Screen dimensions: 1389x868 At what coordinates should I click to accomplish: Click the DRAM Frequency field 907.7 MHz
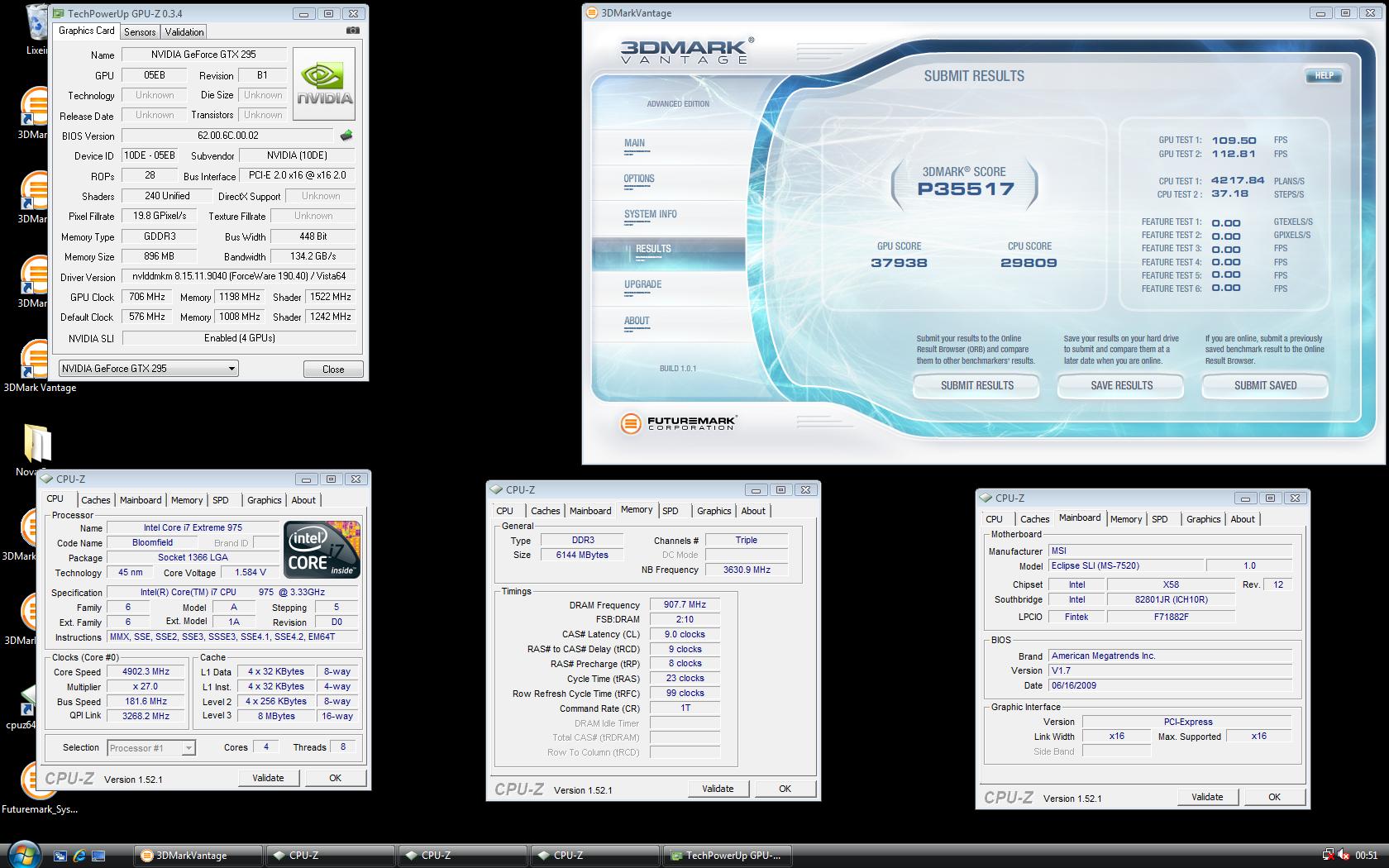pyautogui.click(x=685, y=605)
